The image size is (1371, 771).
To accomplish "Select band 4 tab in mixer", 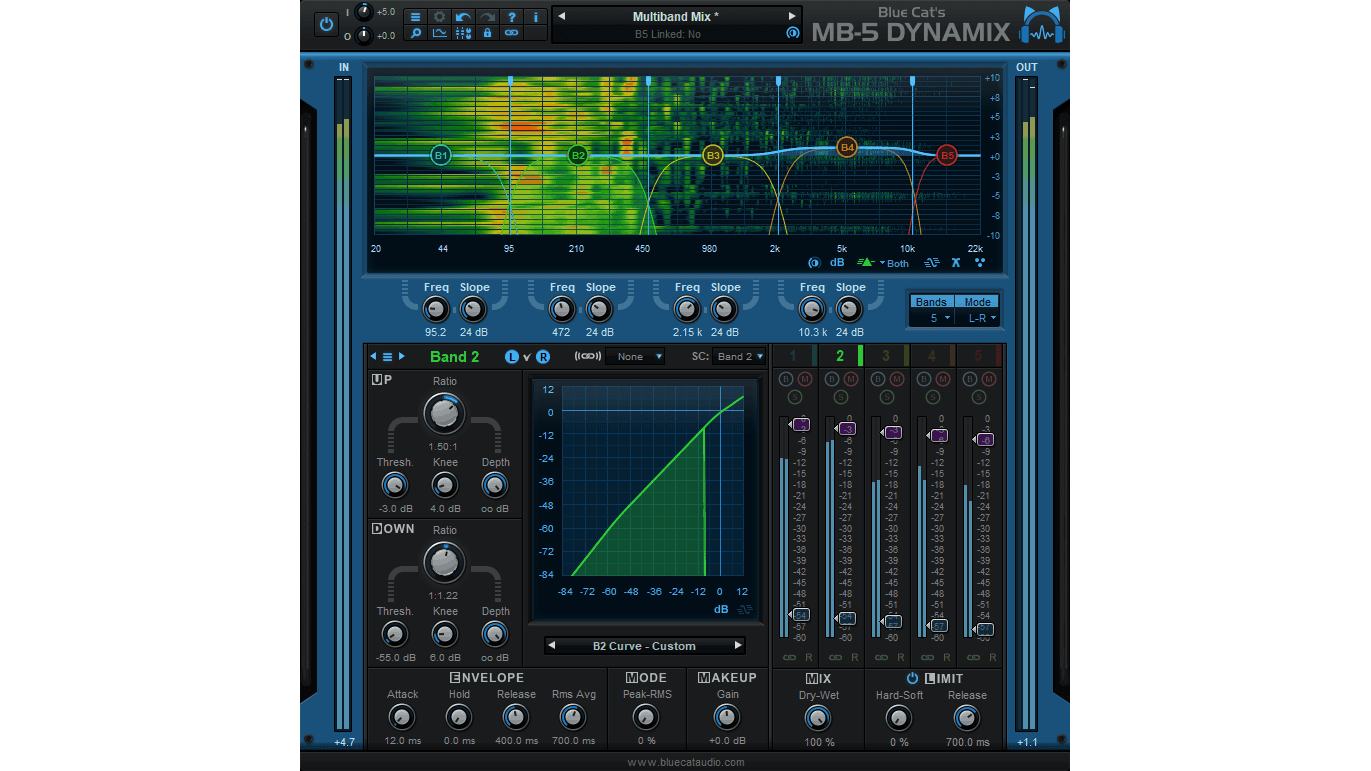I will click(x=932, y=356).
